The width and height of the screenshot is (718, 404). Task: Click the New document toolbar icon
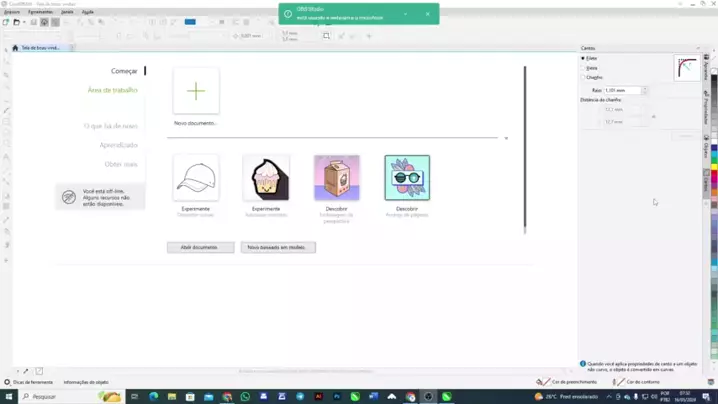coord(5,22)
